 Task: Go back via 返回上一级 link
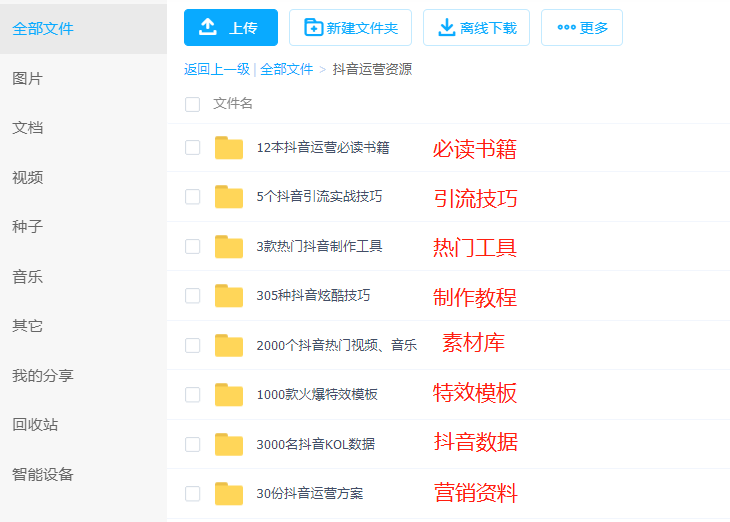tap(217, 69)
